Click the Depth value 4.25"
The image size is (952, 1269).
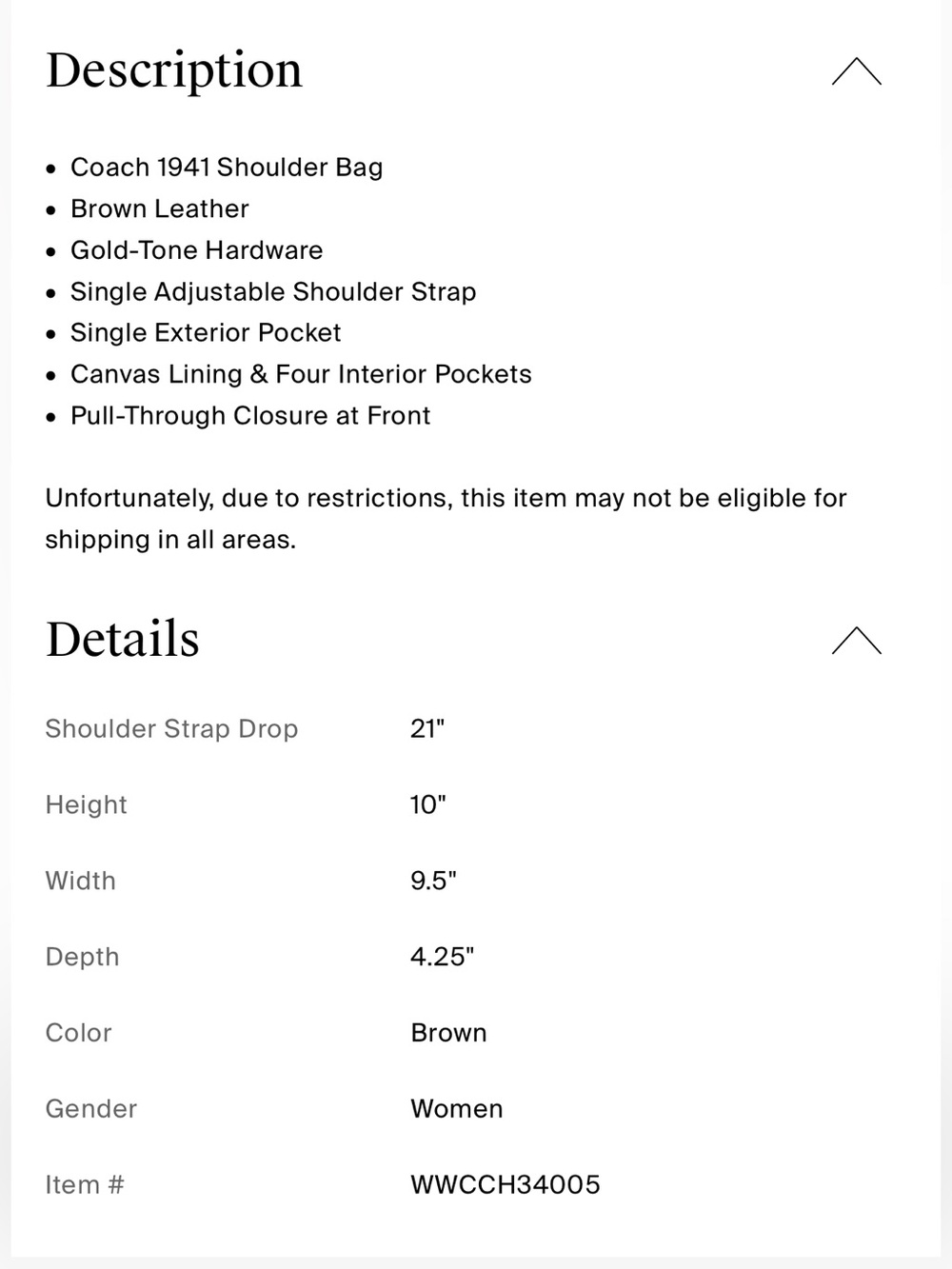tap(442, 957)
